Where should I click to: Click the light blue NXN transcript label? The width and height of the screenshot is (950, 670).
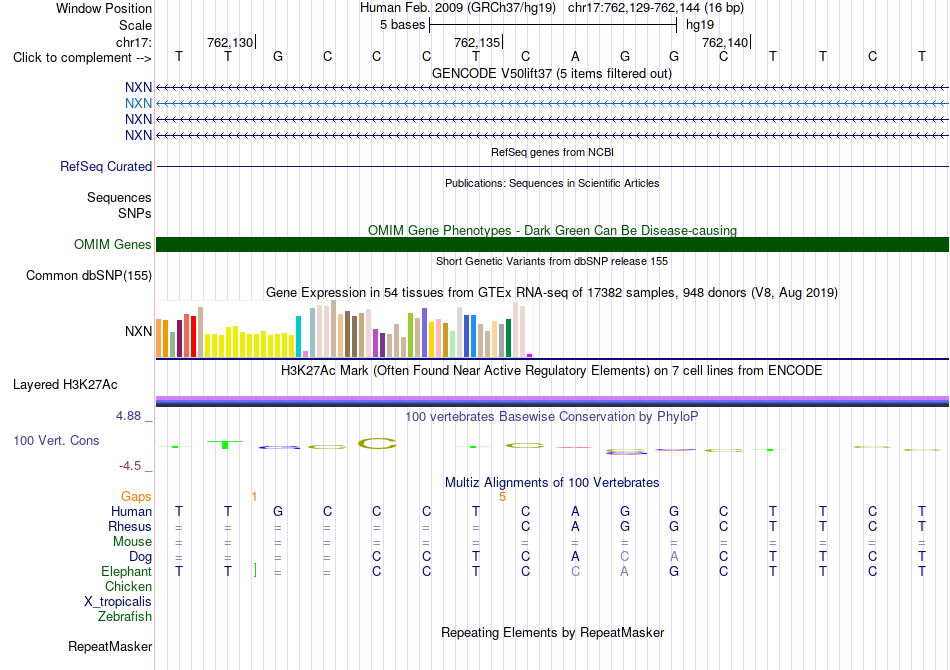[138, 104]
